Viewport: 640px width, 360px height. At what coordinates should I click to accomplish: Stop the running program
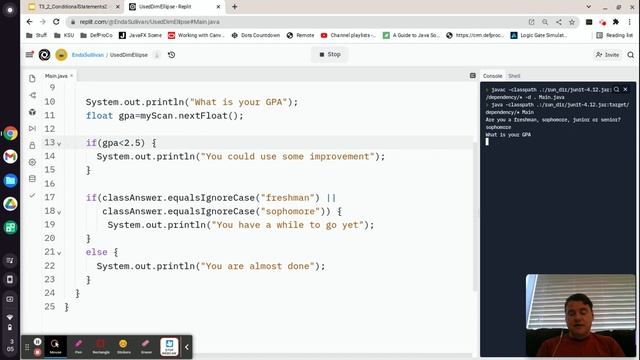click(x=330, y=54)
